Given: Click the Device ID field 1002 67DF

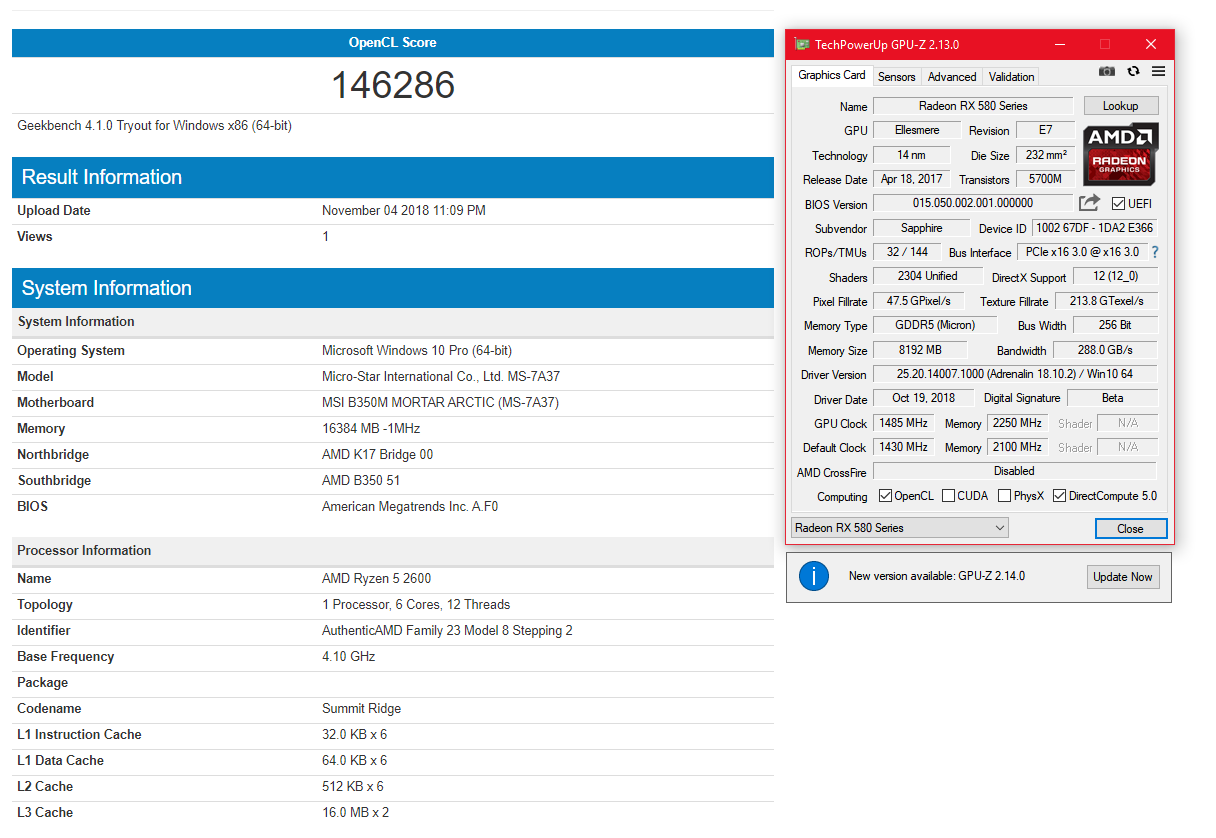Looking at the screenshot, I should point(1094,228).
